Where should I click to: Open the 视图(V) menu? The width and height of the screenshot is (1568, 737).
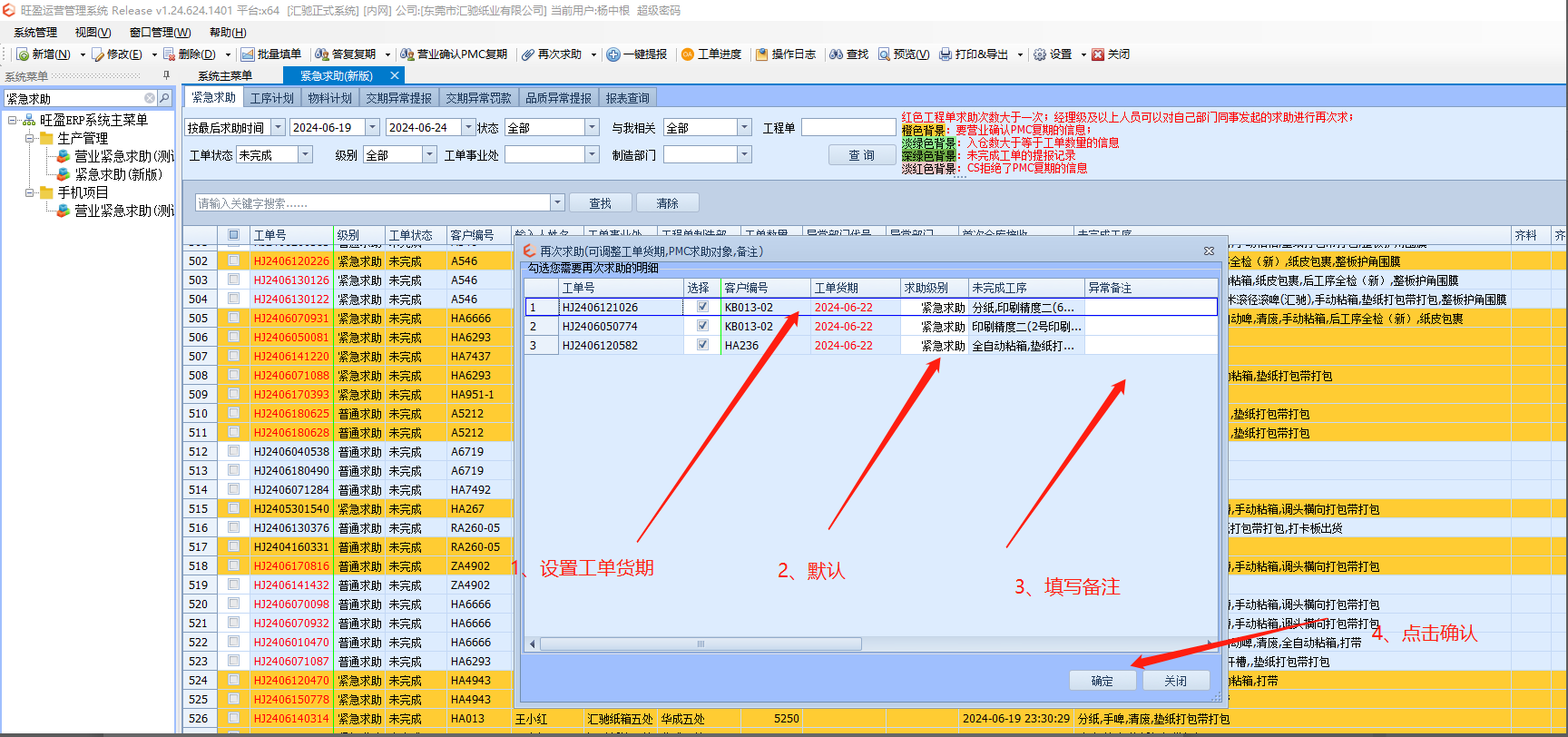[x=93, y=33]
